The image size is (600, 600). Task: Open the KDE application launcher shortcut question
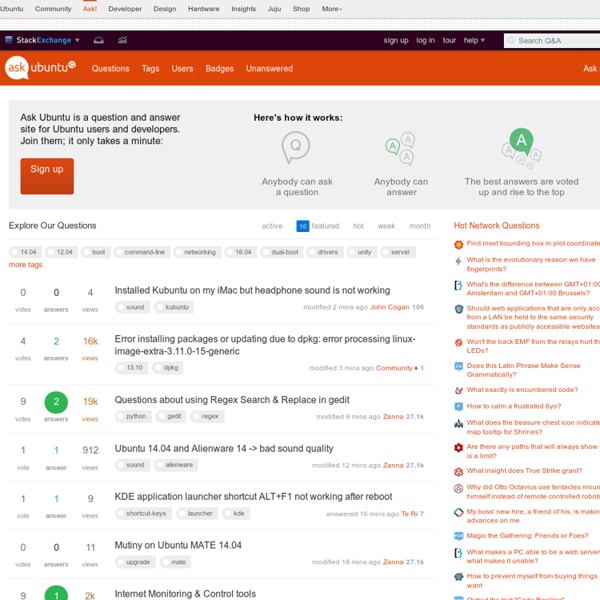(253, 497)
